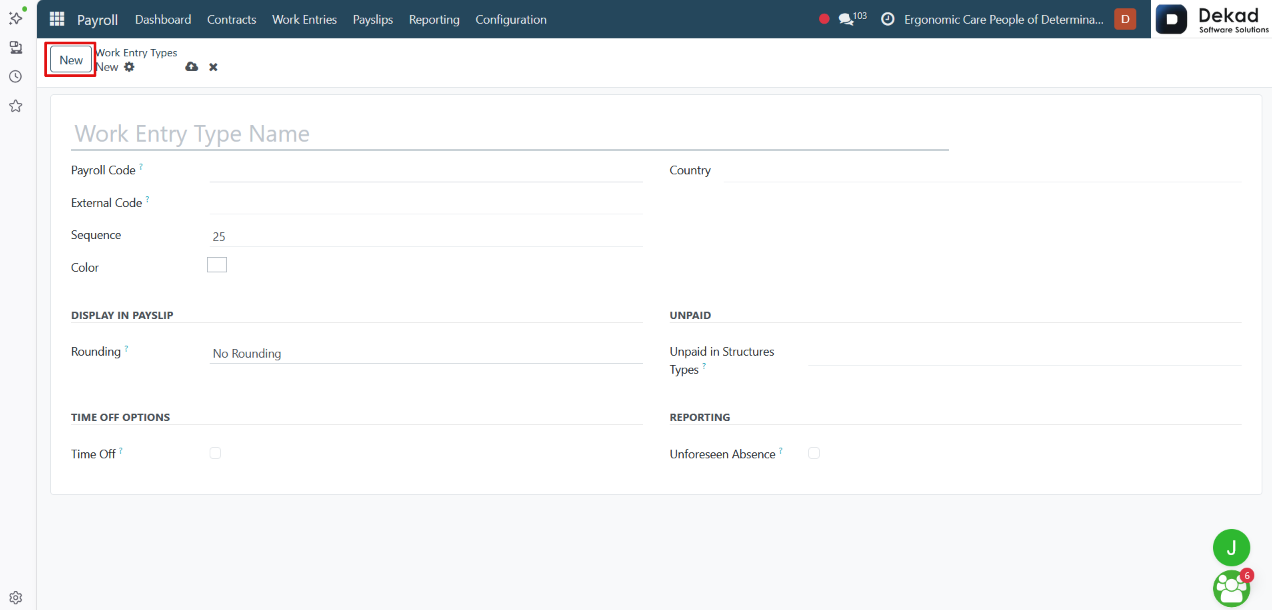
Task: Click the red recording dot indicator
Action: click(825, 19)
